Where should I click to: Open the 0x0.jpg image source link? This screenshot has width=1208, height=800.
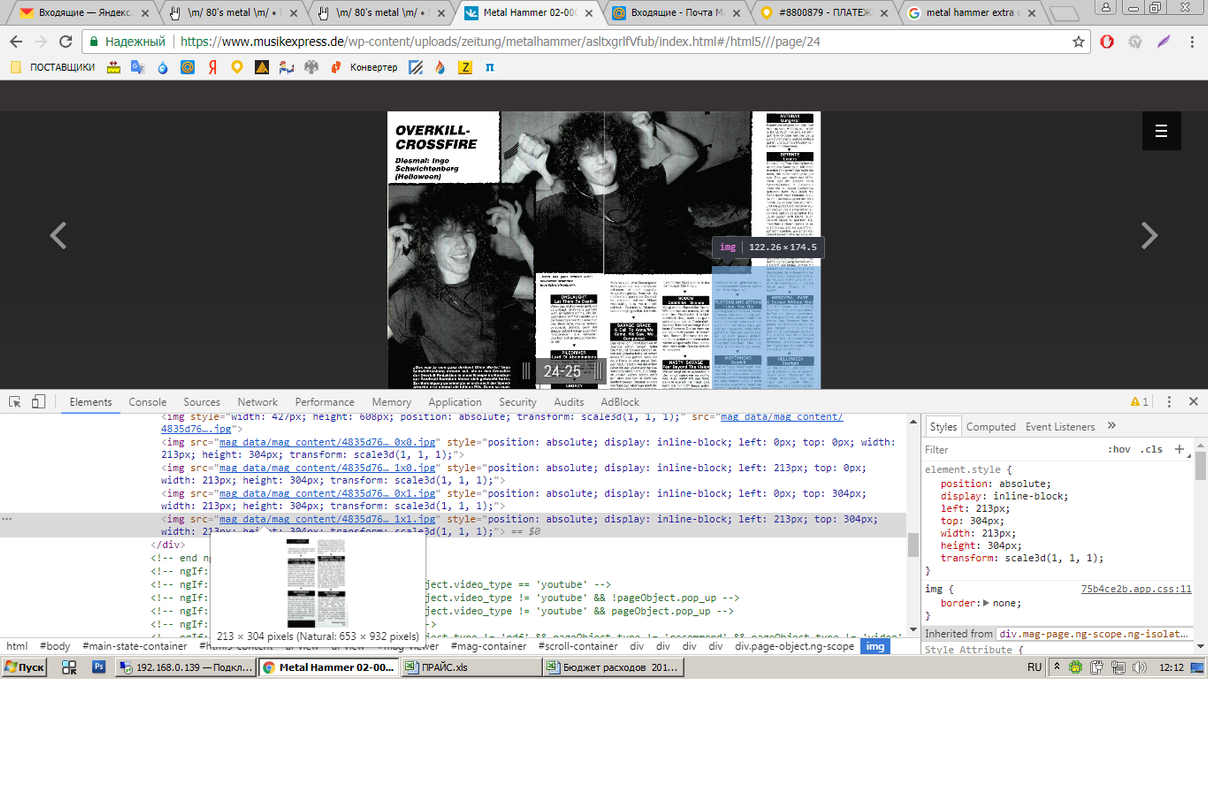[328, 441]
